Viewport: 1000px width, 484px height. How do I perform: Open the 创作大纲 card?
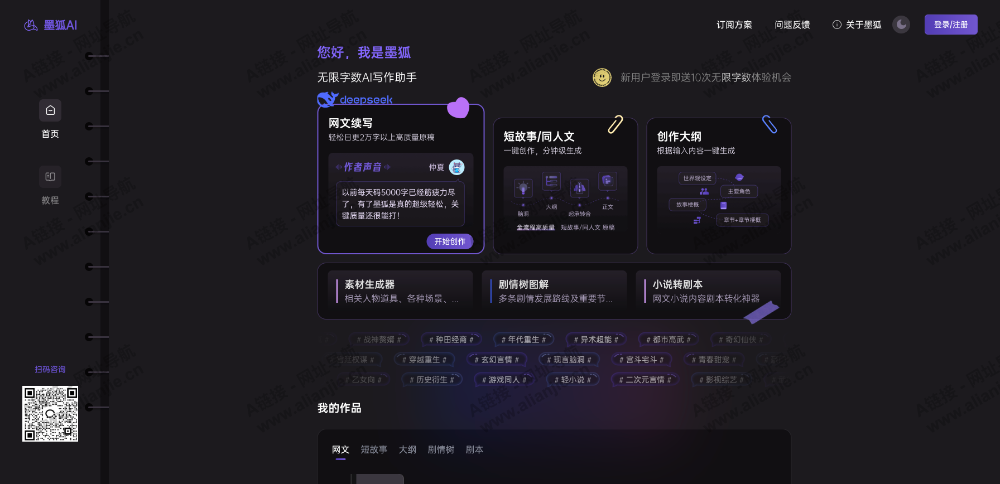click(719, 186)
